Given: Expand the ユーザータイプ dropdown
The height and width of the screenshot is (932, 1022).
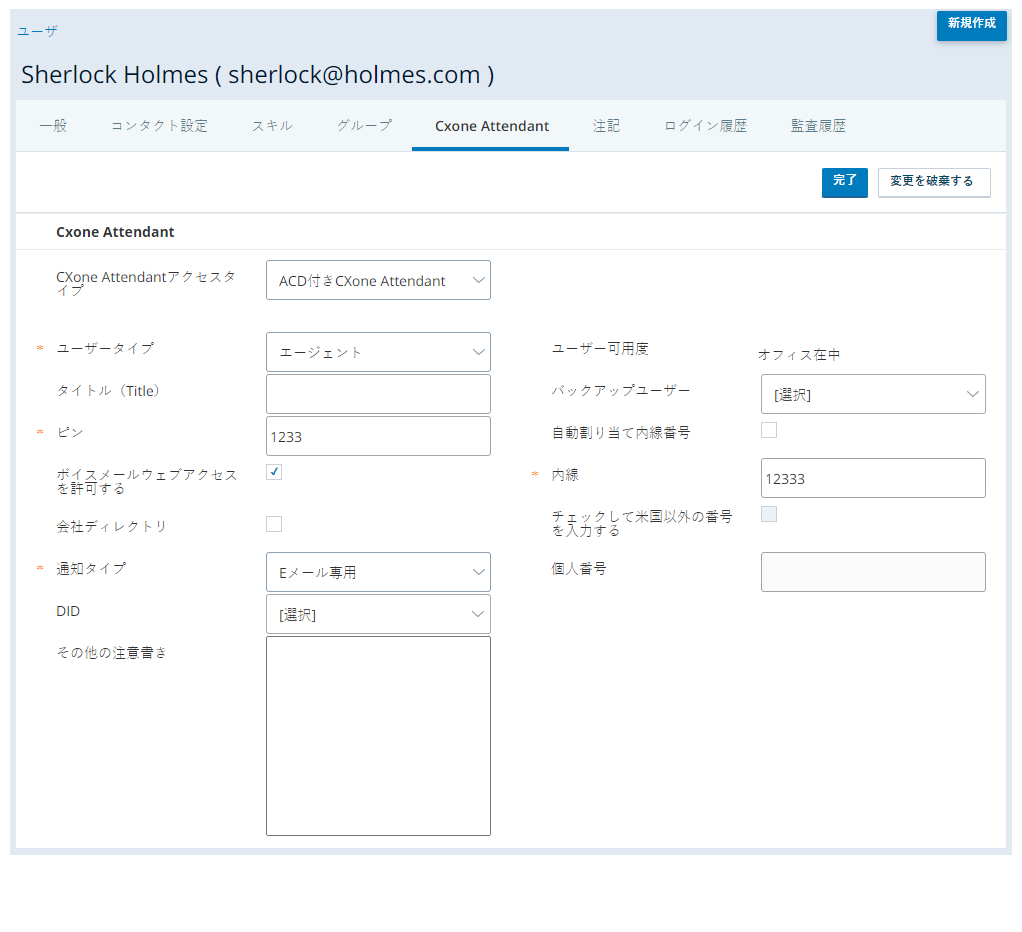Looking at the screenshot, I should (x=378, y=352).
